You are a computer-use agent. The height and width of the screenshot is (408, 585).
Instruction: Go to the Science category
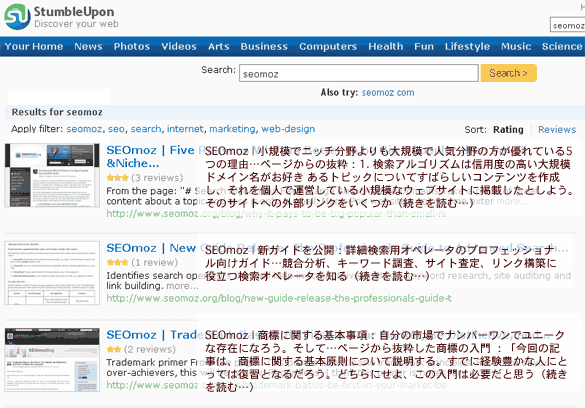tap(562, 46)
